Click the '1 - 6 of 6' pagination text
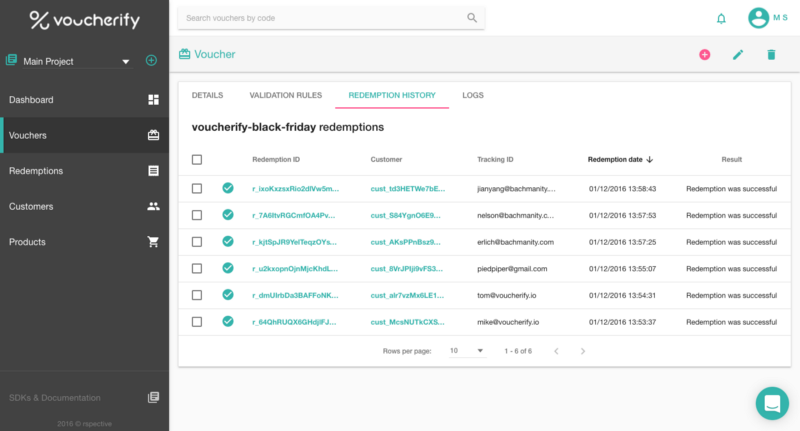Image resolution: width=800 pixels, height=431 pixels. [518, 351]
